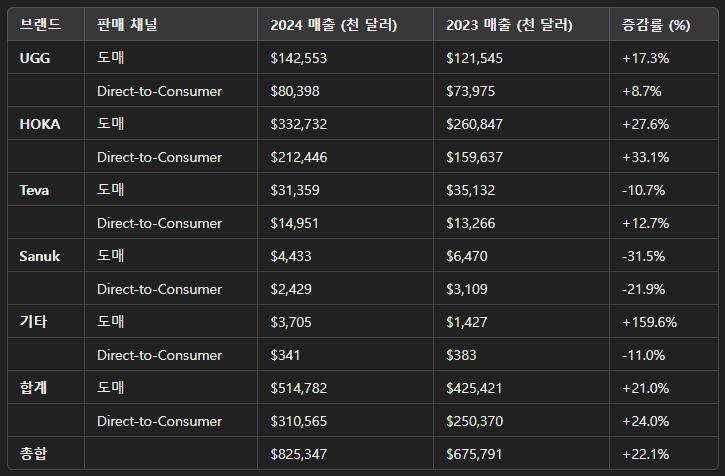
Task: Click the 합계 row label
Action: (x=33, y=388)
